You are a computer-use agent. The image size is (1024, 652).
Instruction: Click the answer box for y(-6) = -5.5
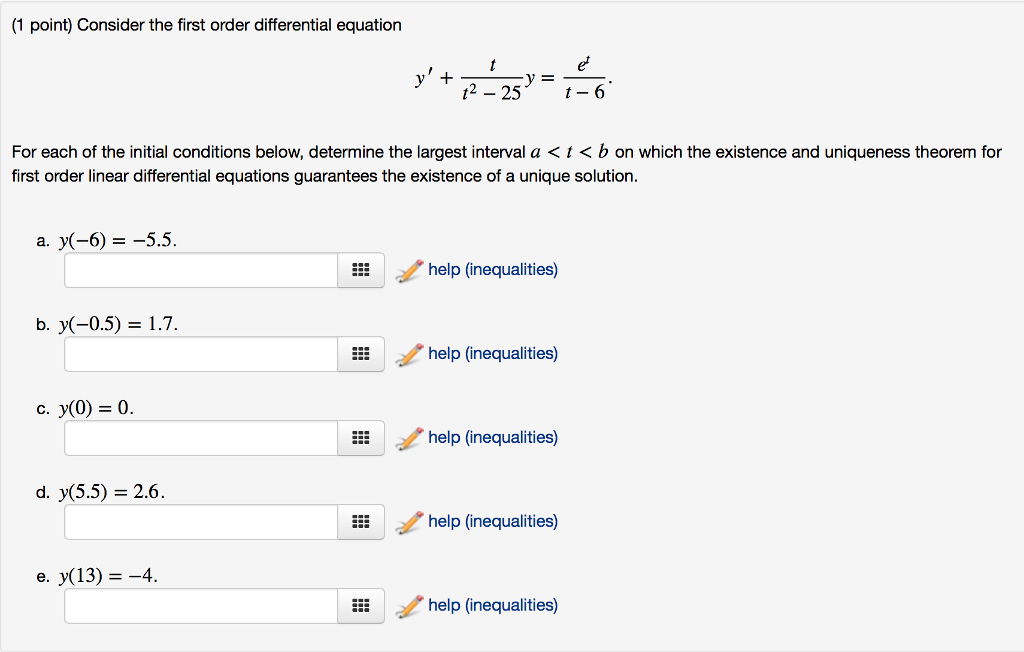(200, 270)
